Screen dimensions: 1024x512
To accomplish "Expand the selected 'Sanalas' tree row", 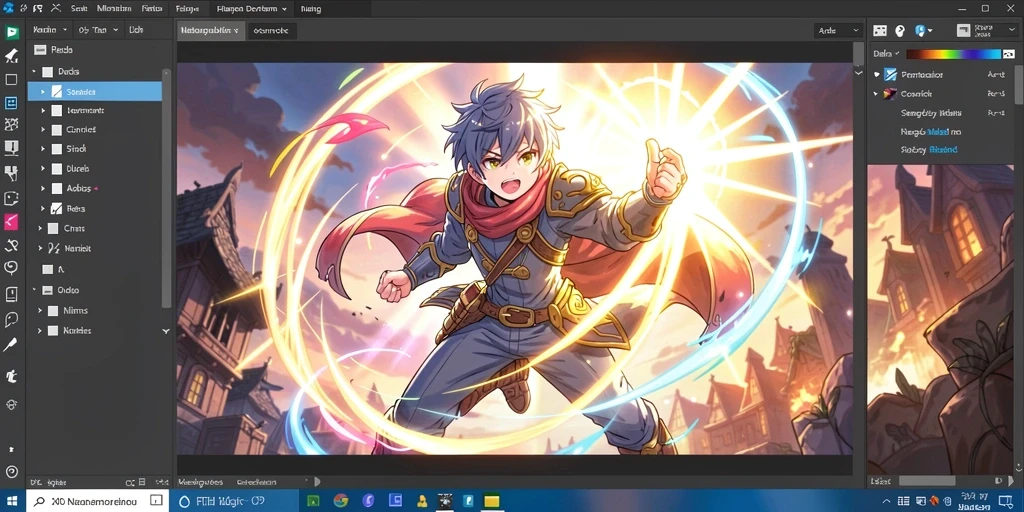I will click(x=43, y=91).
